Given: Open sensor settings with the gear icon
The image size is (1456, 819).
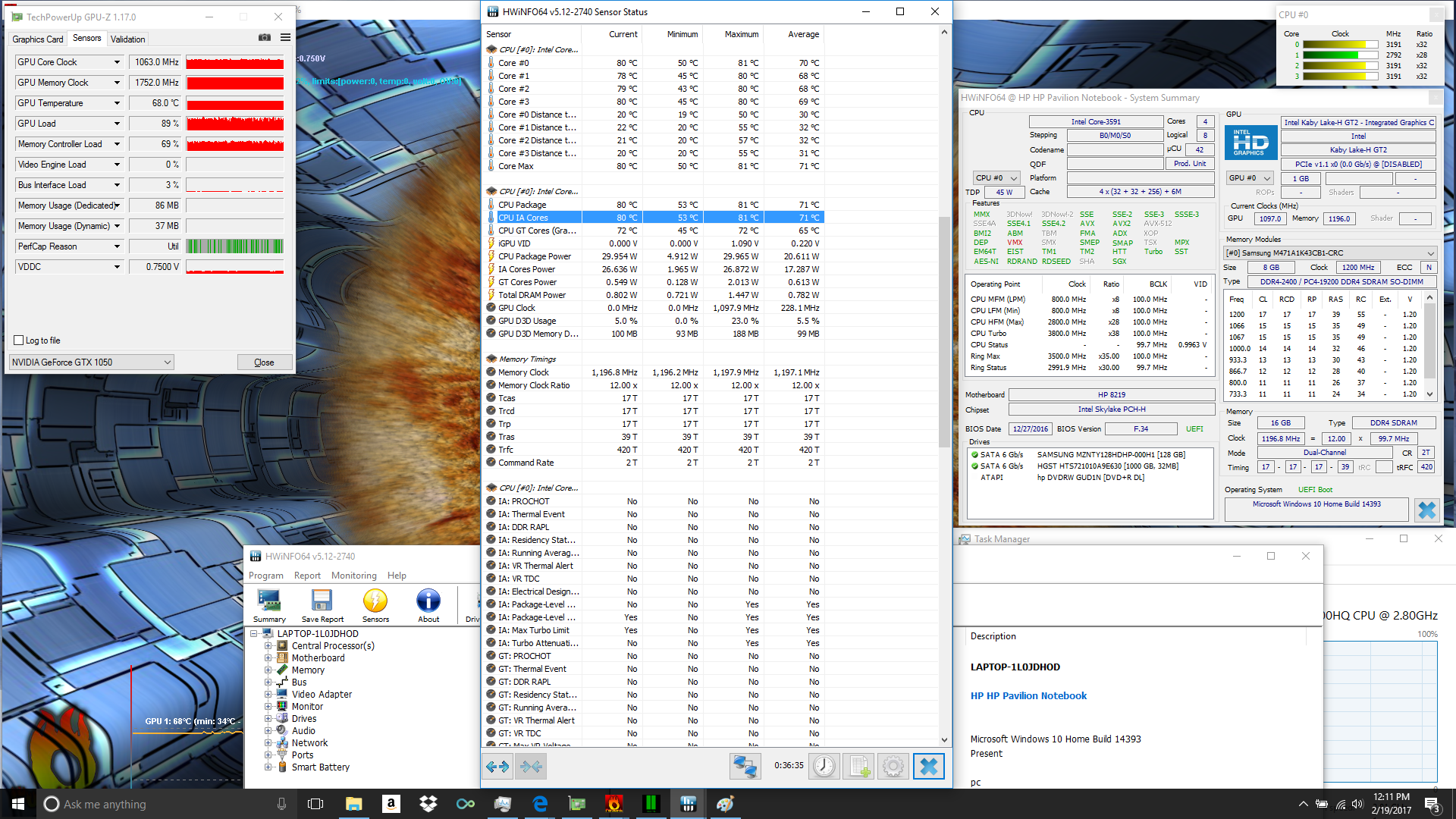Looking at the screenshot, I should 893,767.
